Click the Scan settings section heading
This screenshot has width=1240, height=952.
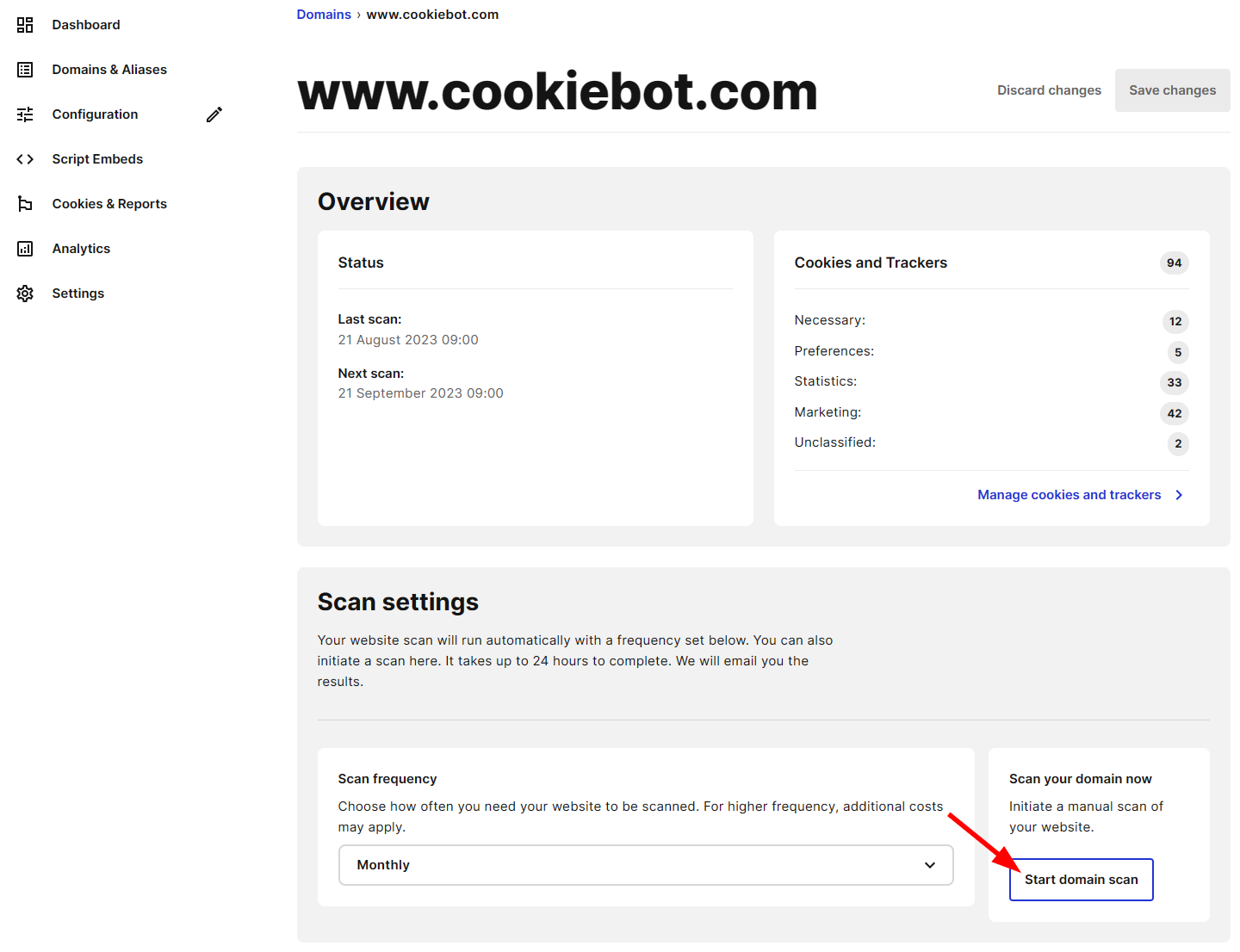[398, 603]
